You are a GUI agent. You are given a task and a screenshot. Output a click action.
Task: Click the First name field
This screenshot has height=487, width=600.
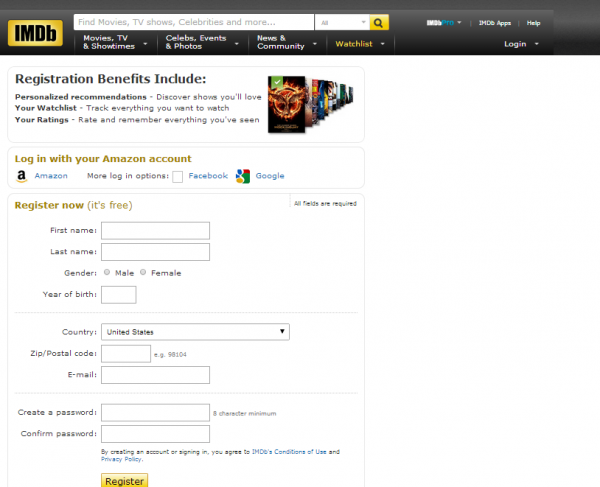(x=155, y=231)
